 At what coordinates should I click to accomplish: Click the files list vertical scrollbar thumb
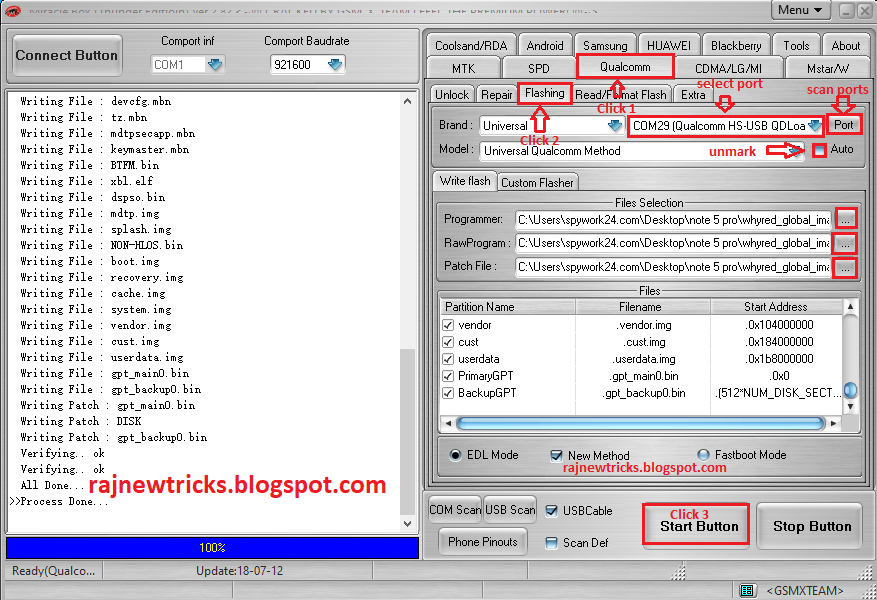(850, 390)
